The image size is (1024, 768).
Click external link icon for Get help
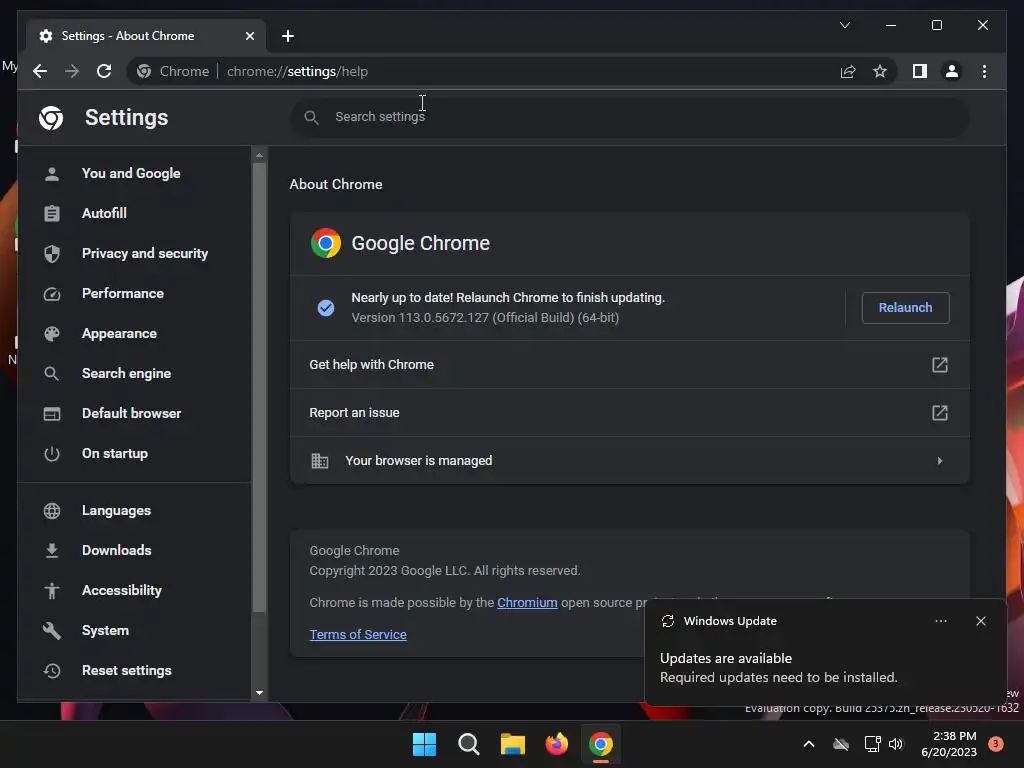point(939,364)
